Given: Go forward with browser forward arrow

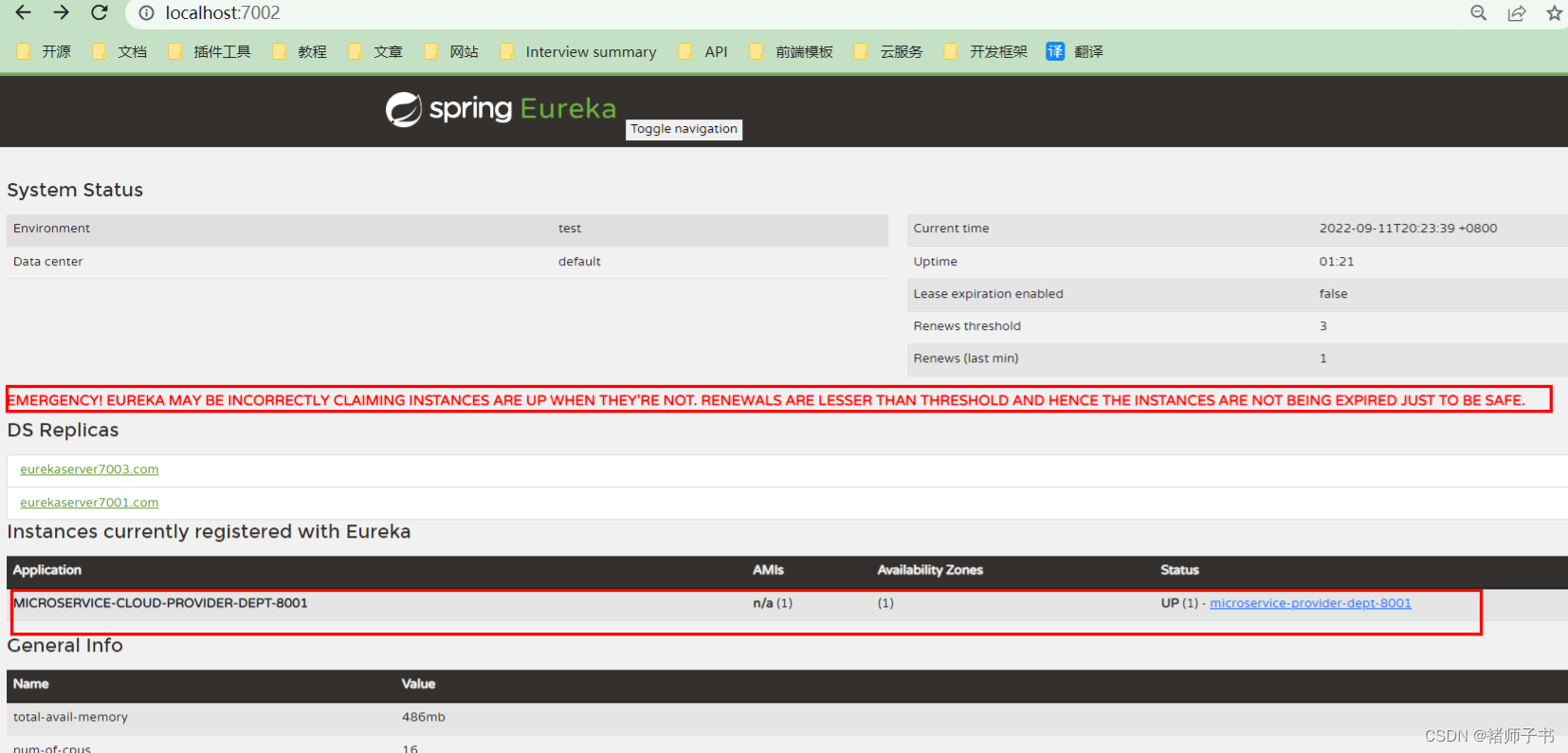Looking at the screenshot, I should pyautogui.click(x=61, y=12).
